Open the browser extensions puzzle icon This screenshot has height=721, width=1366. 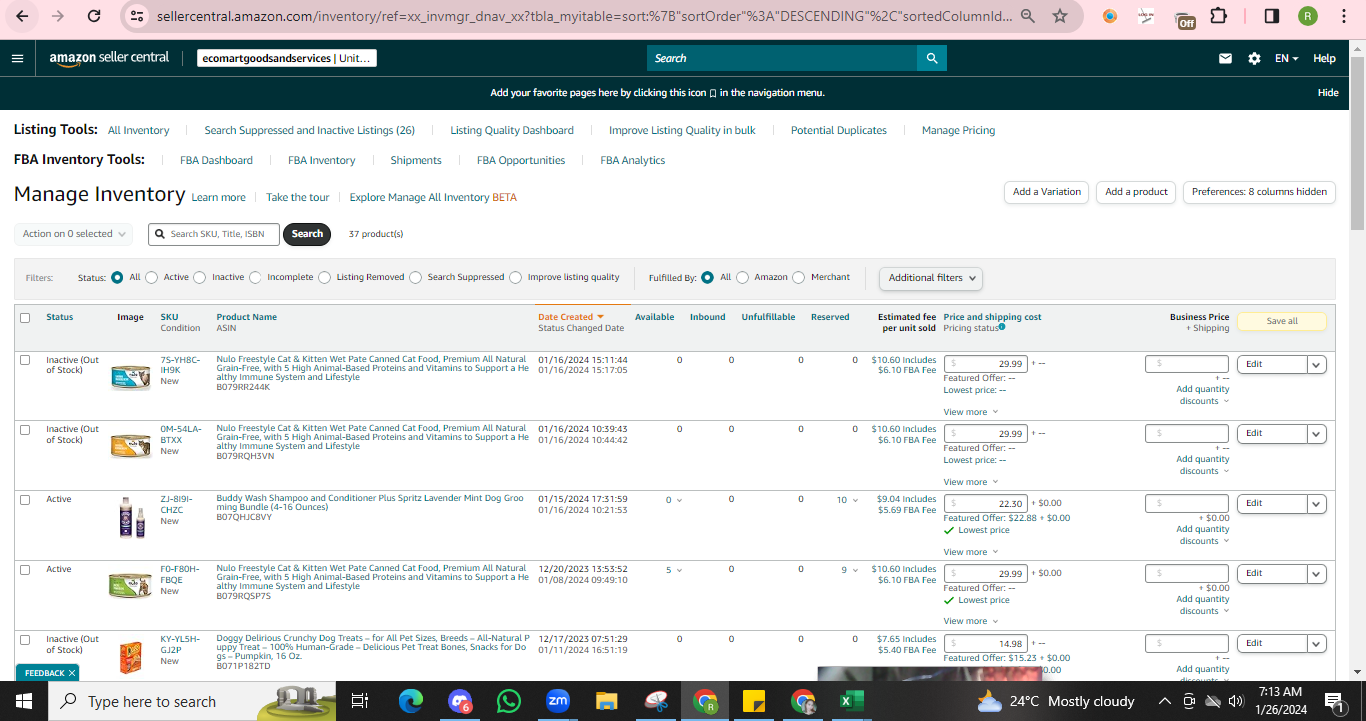click(x=1218, y=16)
